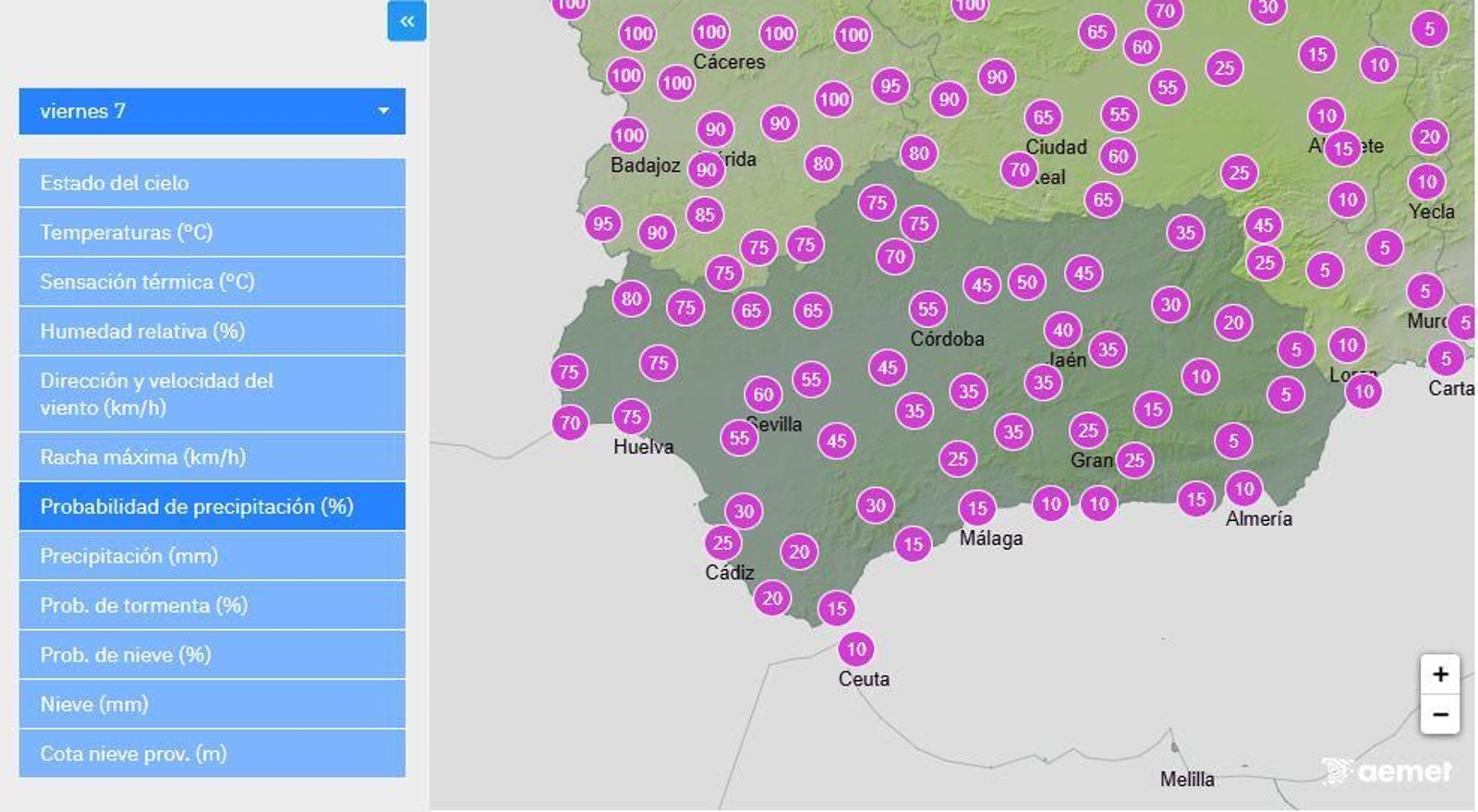Open Cota nieve prov. (m) layer
Image resolution: width=1478 pixels, height=812 pixels.
[212, 753]
